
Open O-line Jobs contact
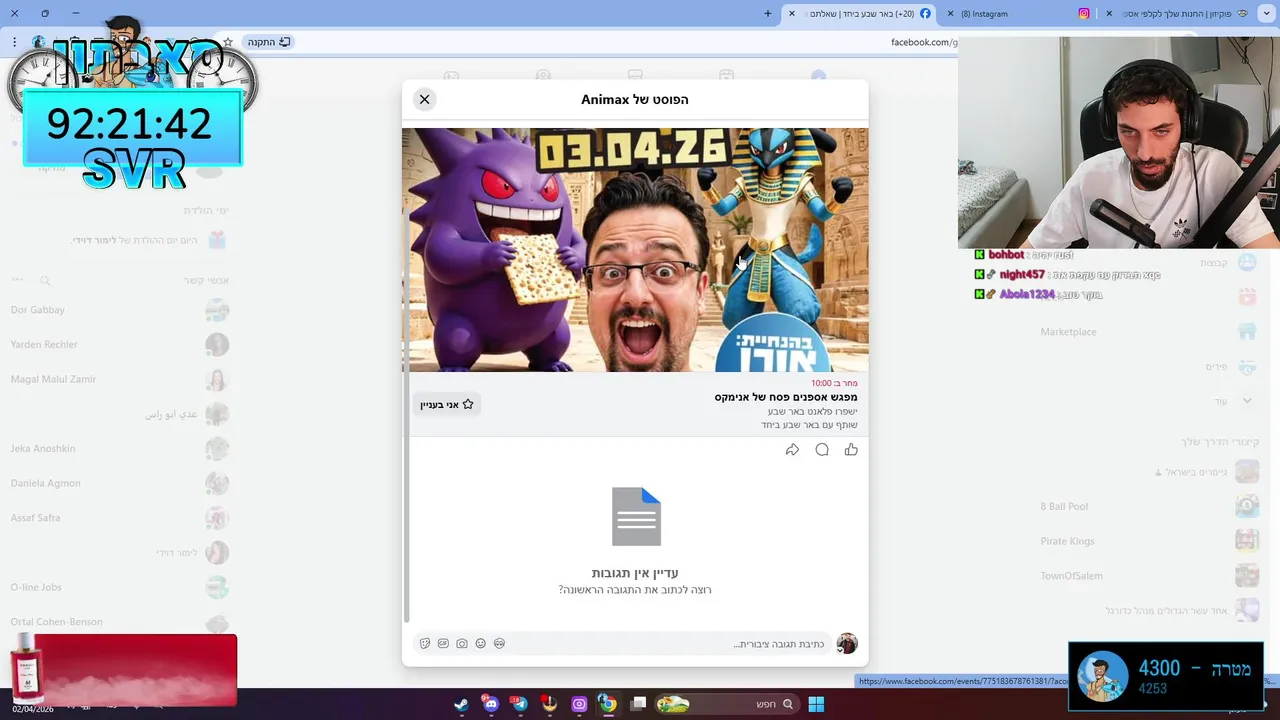point(118,587)
